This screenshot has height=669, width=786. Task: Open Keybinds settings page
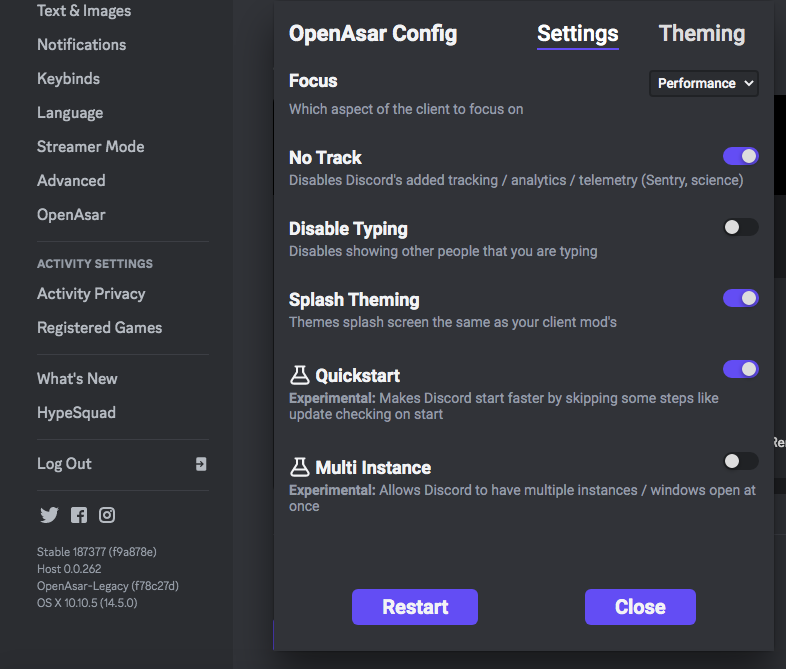68,79
